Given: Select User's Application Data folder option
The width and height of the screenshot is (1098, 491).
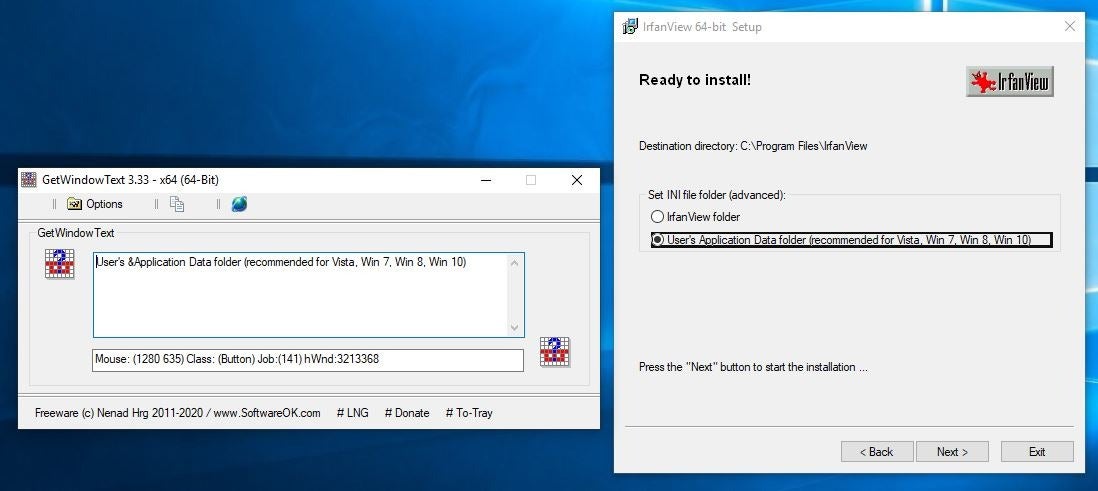Looking at the screenshot, I should [x=657, y=240].
